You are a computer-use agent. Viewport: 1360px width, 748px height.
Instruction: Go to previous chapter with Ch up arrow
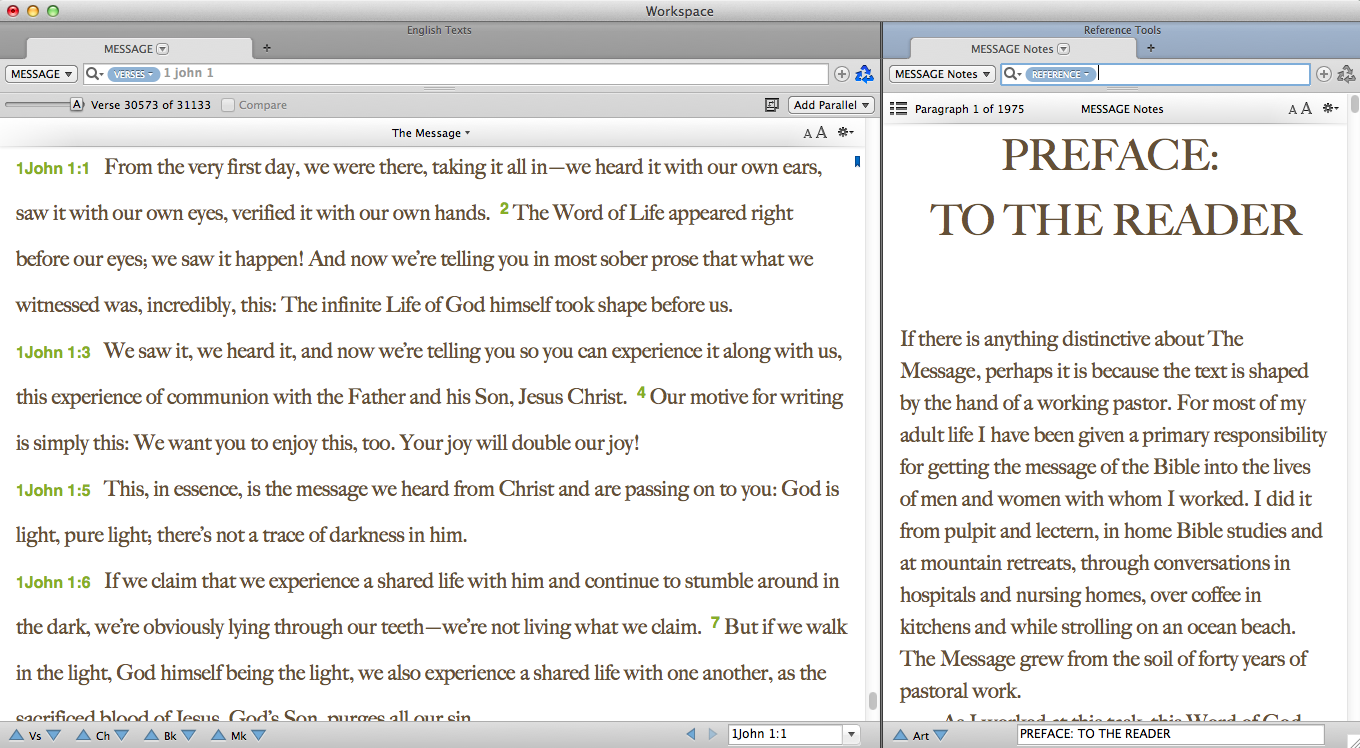[x=84, y=735]
